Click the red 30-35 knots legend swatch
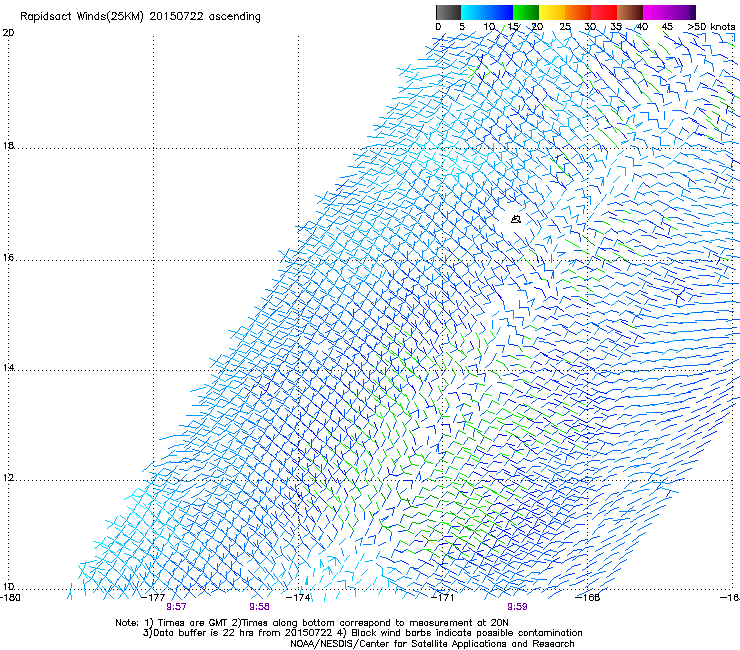740x650 pixels. (x=604, y=12)
